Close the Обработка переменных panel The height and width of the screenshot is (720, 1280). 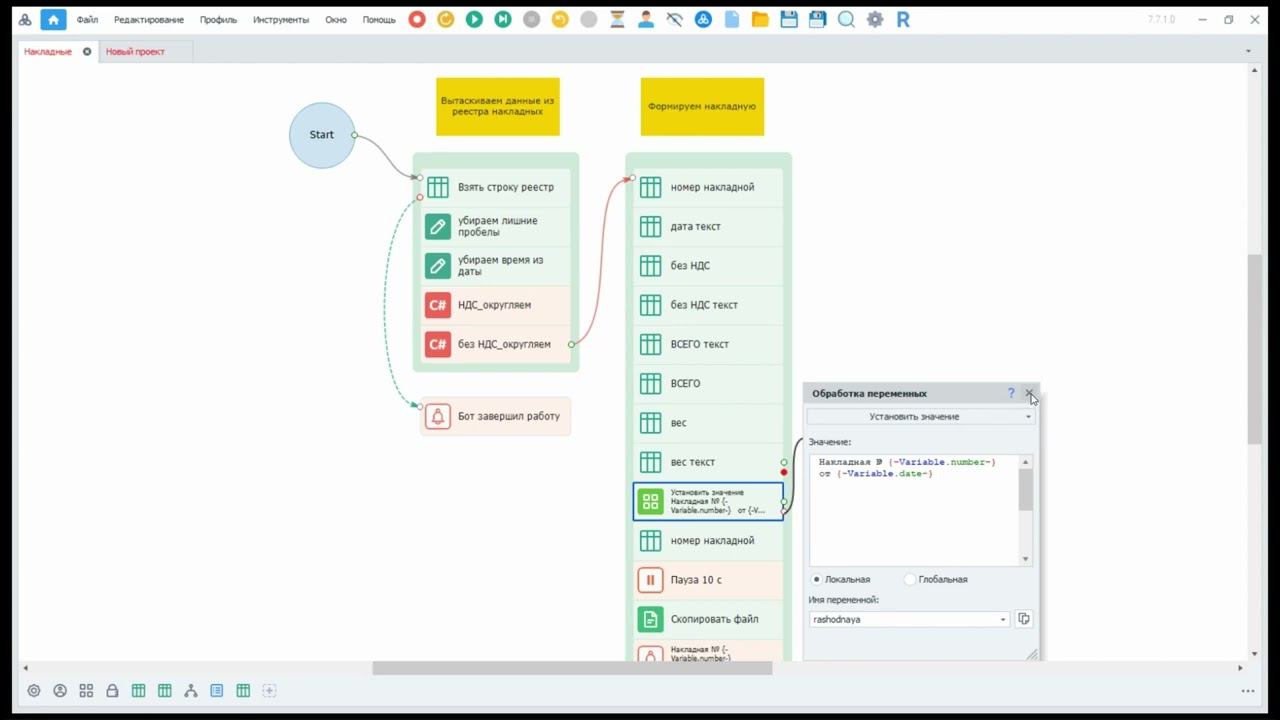[1029, 393]
